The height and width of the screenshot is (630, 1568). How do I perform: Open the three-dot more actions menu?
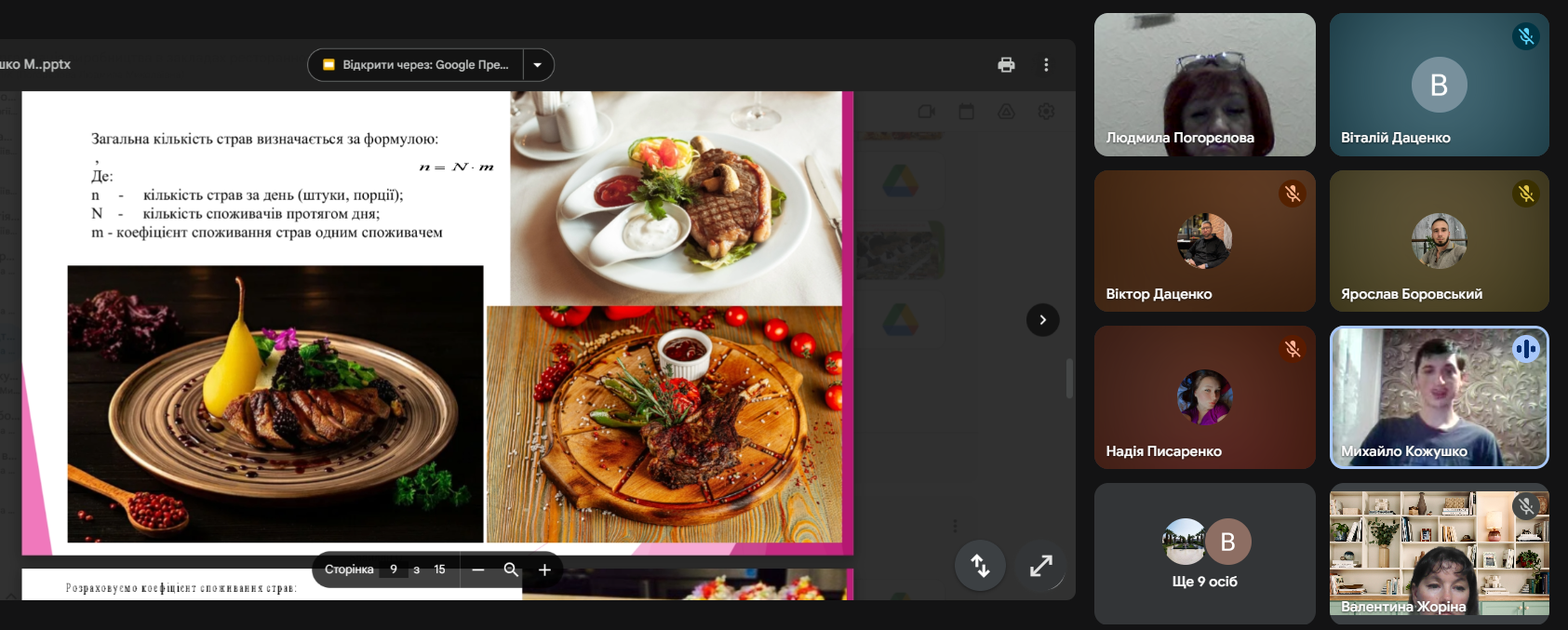[1046, 65]
